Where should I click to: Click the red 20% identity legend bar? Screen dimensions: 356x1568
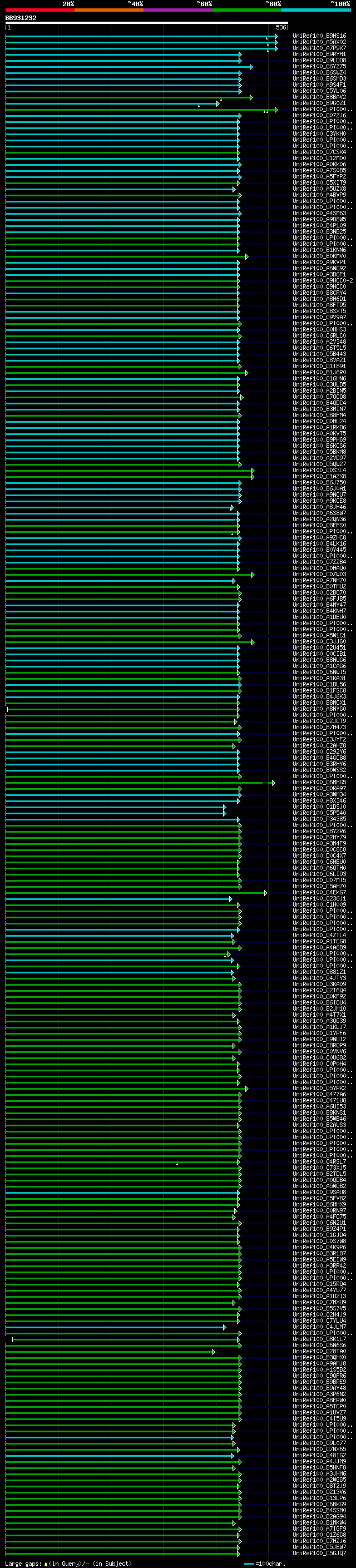pos(39,10)
